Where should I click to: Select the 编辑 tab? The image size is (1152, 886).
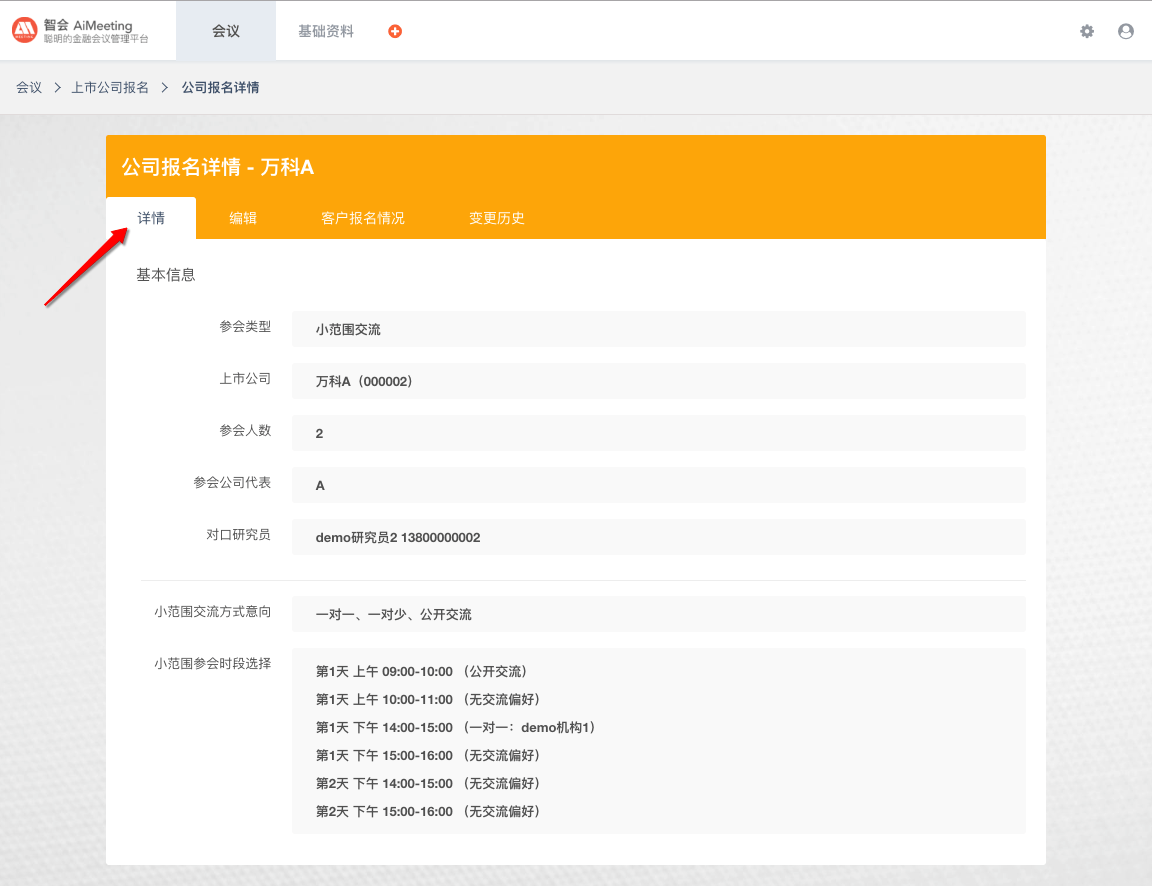click(242, 218)
